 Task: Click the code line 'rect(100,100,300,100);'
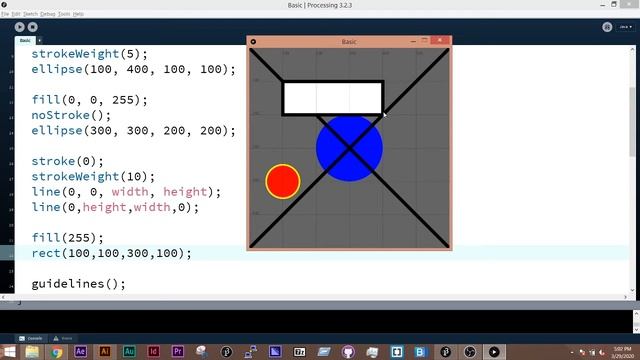point(111,253)
